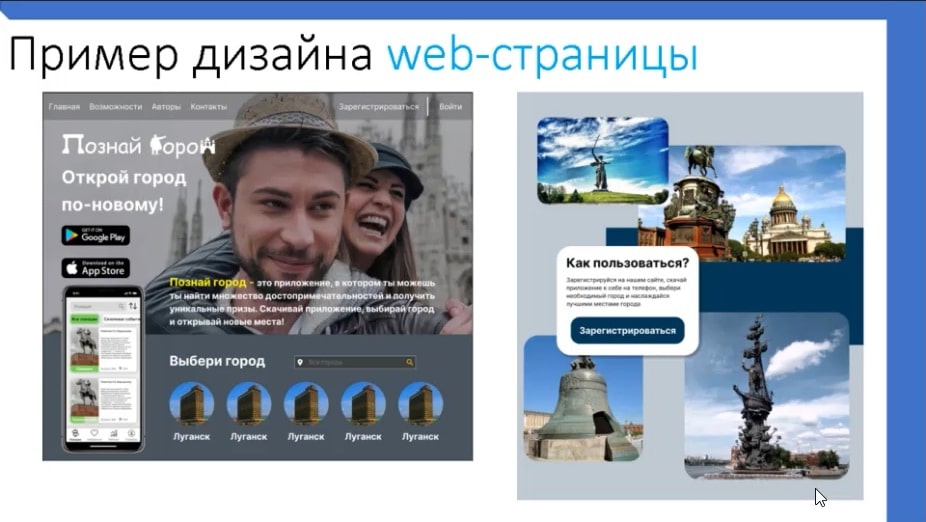Click the location pin icon in city search

click(x=300, y=363)
